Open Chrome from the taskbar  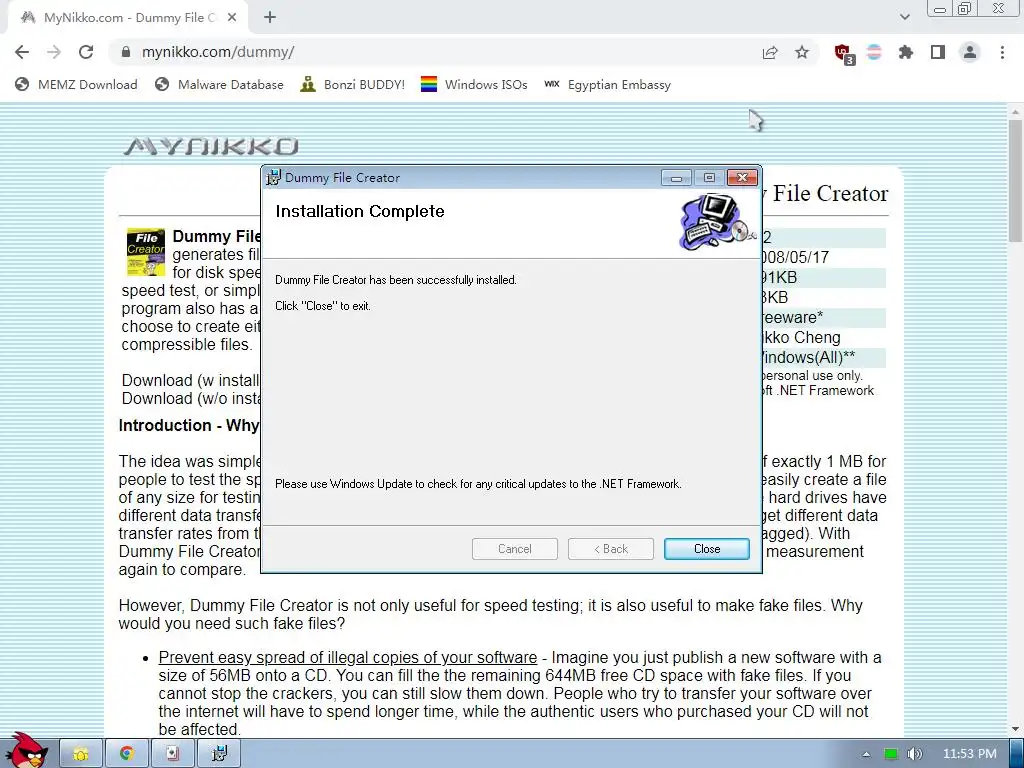pos(127,754)
